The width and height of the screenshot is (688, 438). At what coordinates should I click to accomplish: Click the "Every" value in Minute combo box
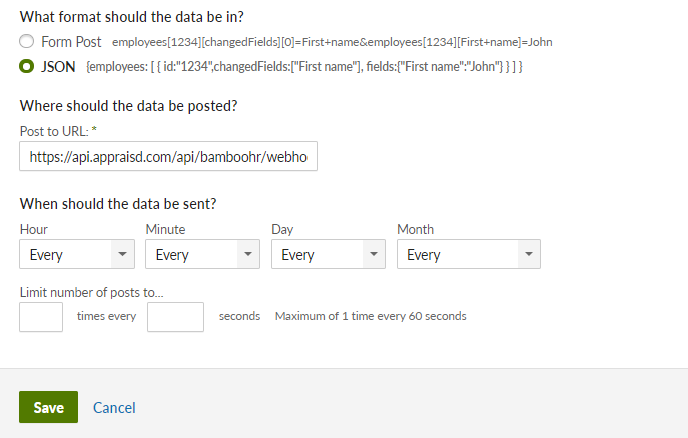click(x=172, y=255)
